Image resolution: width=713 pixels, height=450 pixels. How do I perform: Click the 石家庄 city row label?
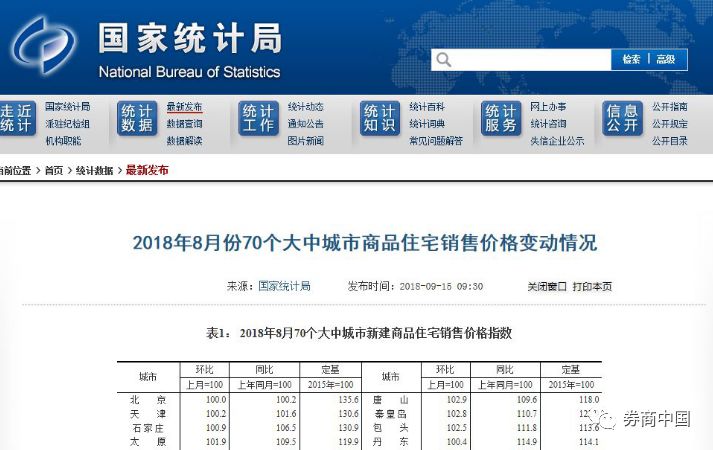pyautogui.click(x=148, y=428)
